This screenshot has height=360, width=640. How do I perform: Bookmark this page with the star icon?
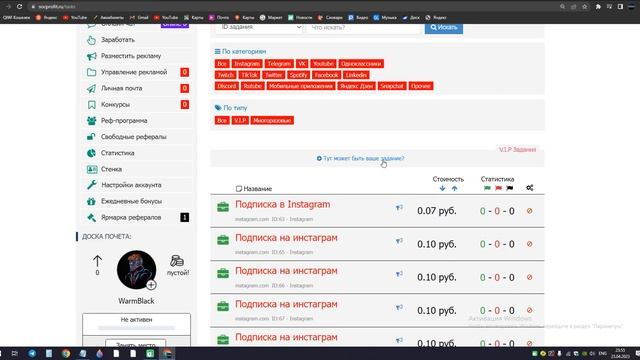click(584, 7)
